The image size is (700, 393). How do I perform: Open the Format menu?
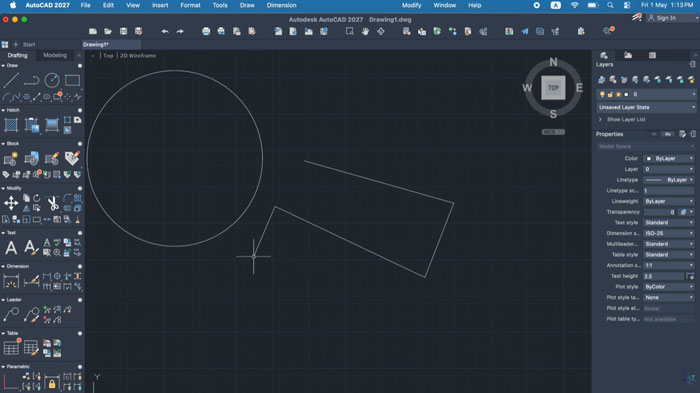(x=190, y=5)
